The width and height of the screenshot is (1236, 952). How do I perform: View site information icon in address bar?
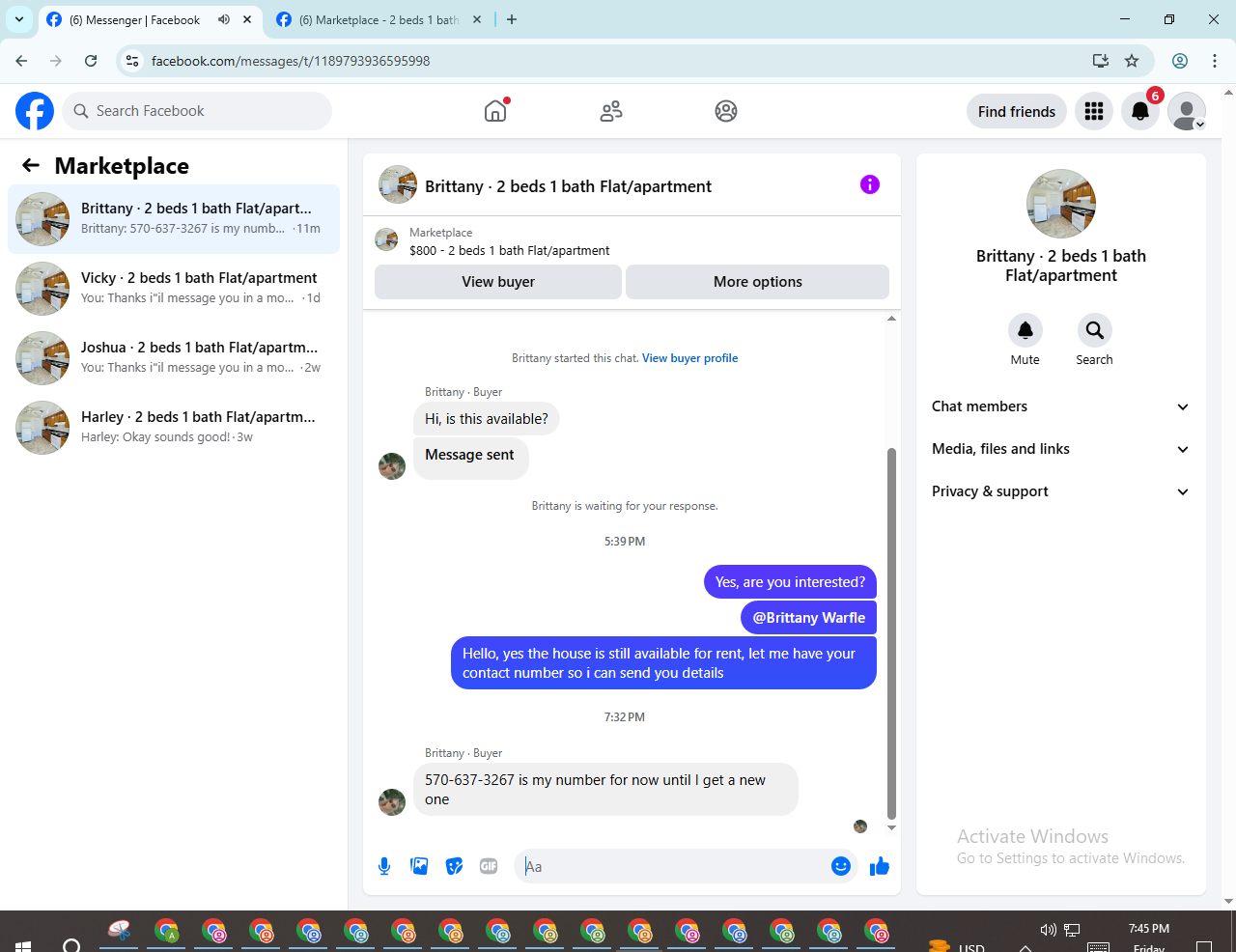133,61
